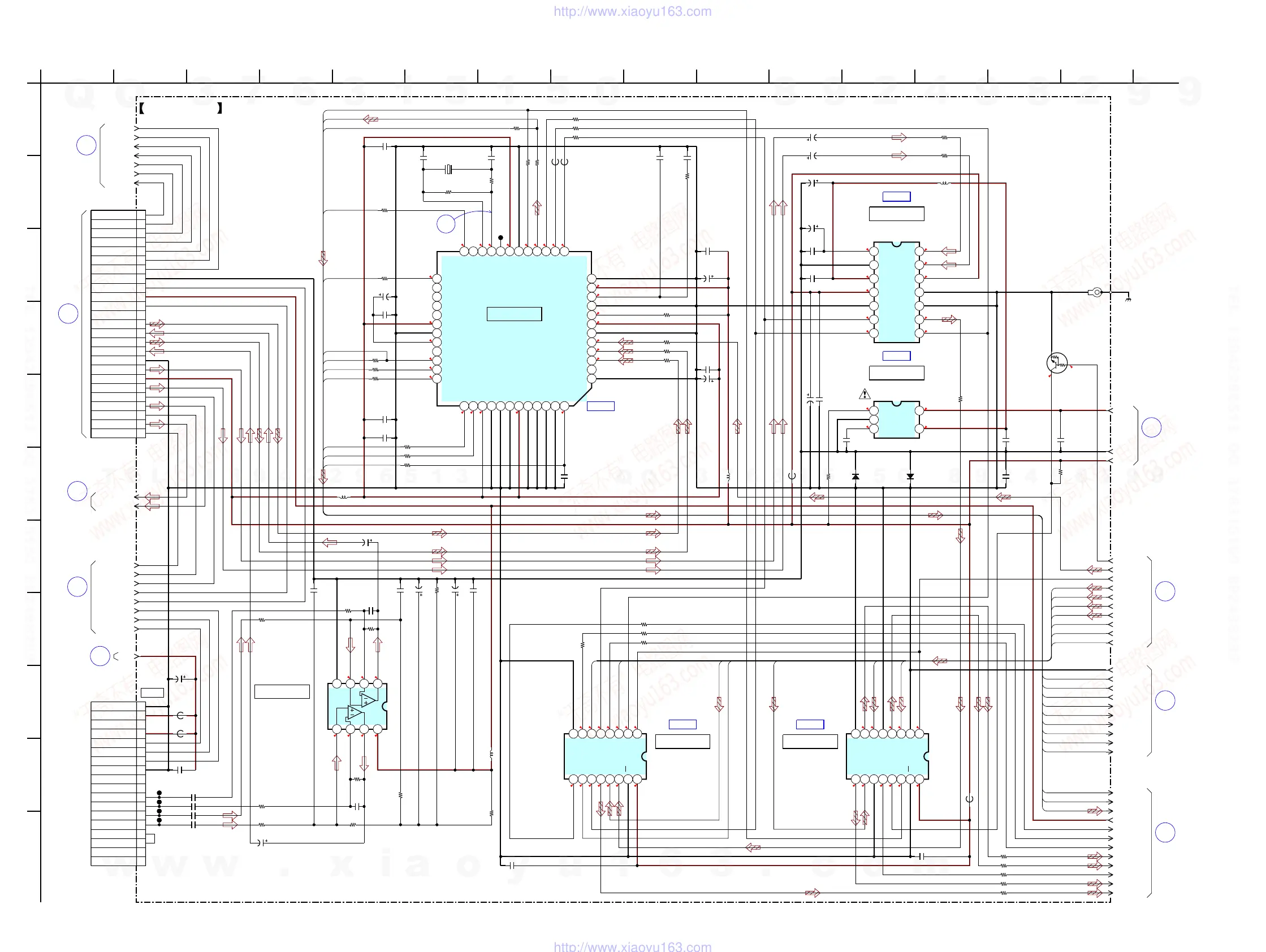Image resolution: width=1266 pixels, height=952 pixels.
Task: Click the transistor symbol in circle
Action: tap(1057, 363)
